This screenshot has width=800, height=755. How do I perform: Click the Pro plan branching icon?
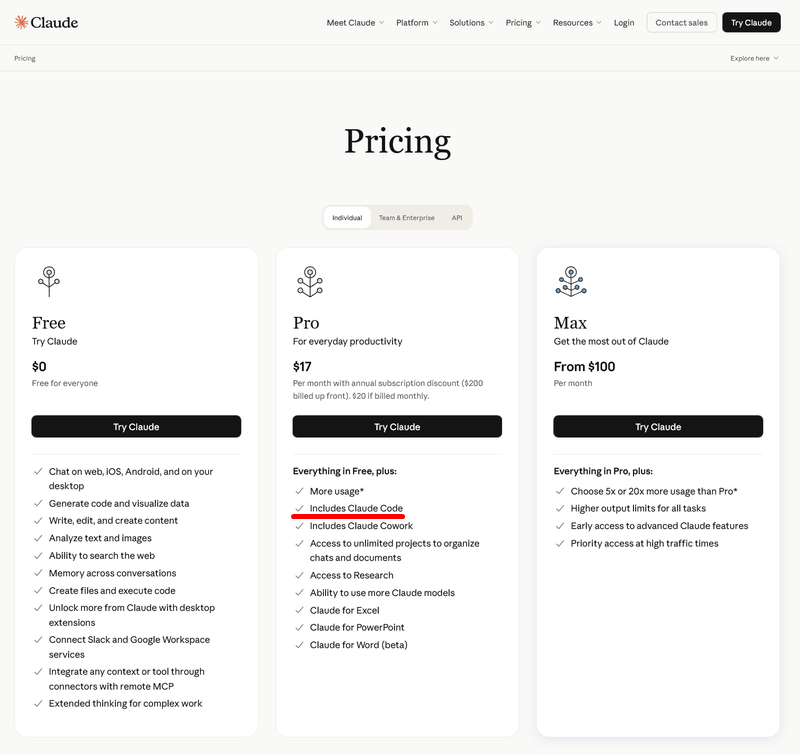310,281
